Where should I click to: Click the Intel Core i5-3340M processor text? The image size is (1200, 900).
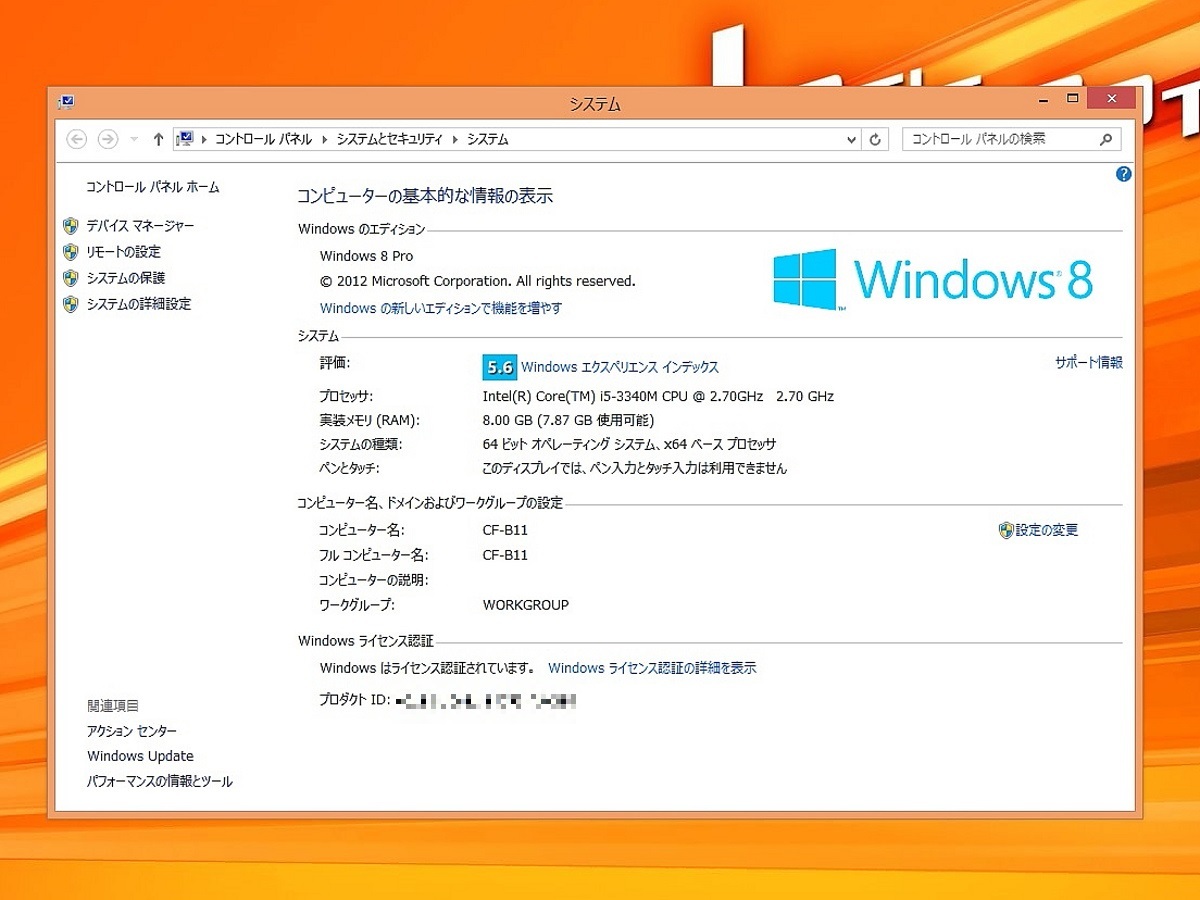click(x=658, y=396)
